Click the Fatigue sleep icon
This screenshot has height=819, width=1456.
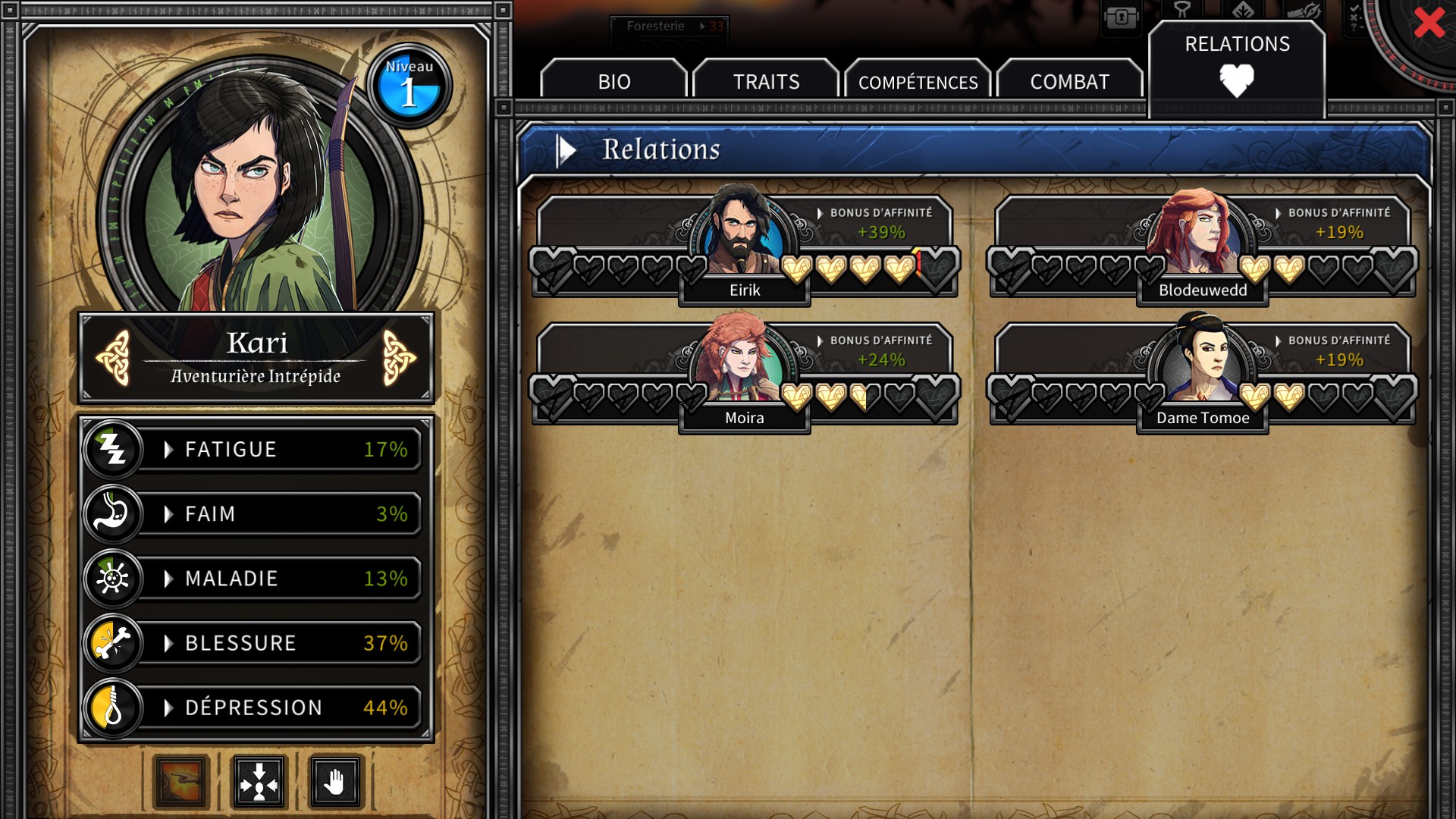click(x=113, y=450)
